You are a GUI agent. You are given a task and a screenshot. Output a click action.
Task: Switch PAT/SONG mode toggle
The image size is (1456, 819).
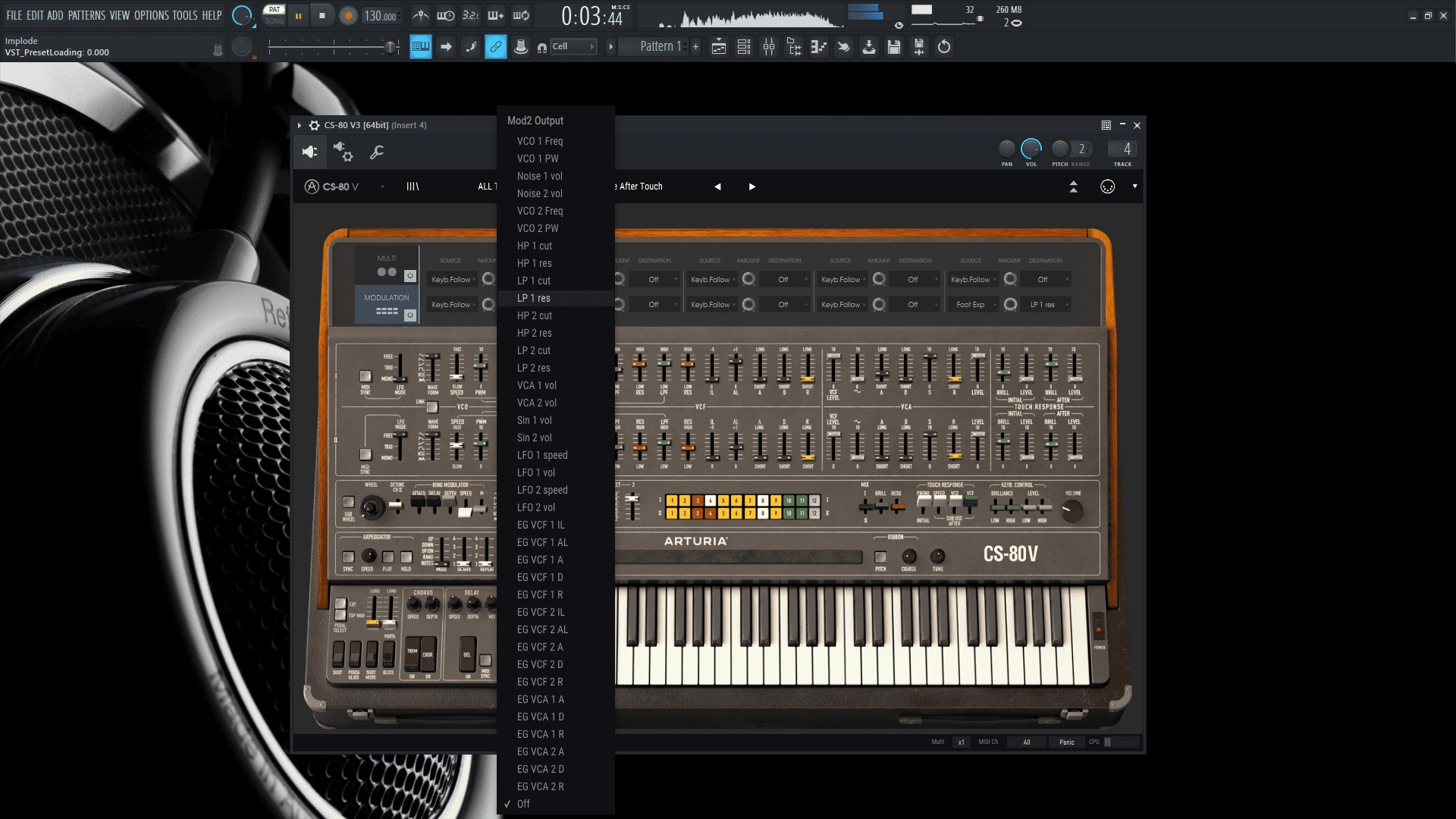[x=275, y=15]
